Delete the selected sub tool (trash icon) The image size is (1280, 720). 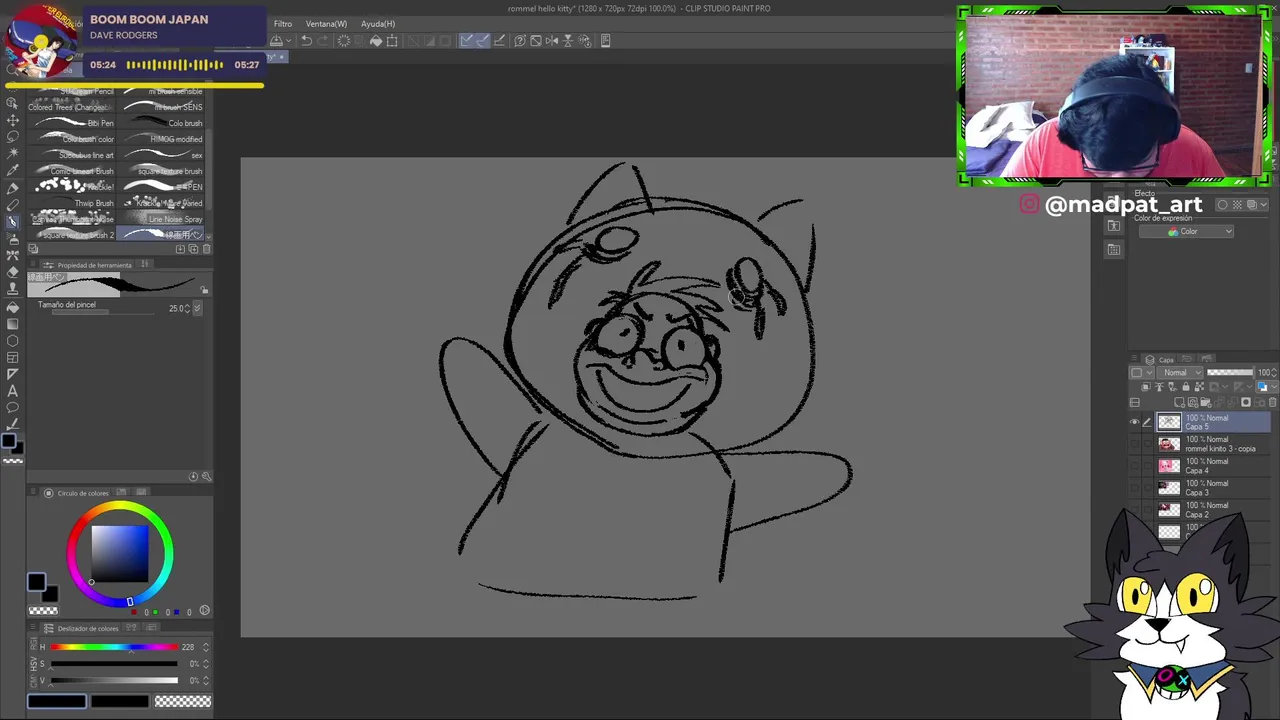pos(206,249)
